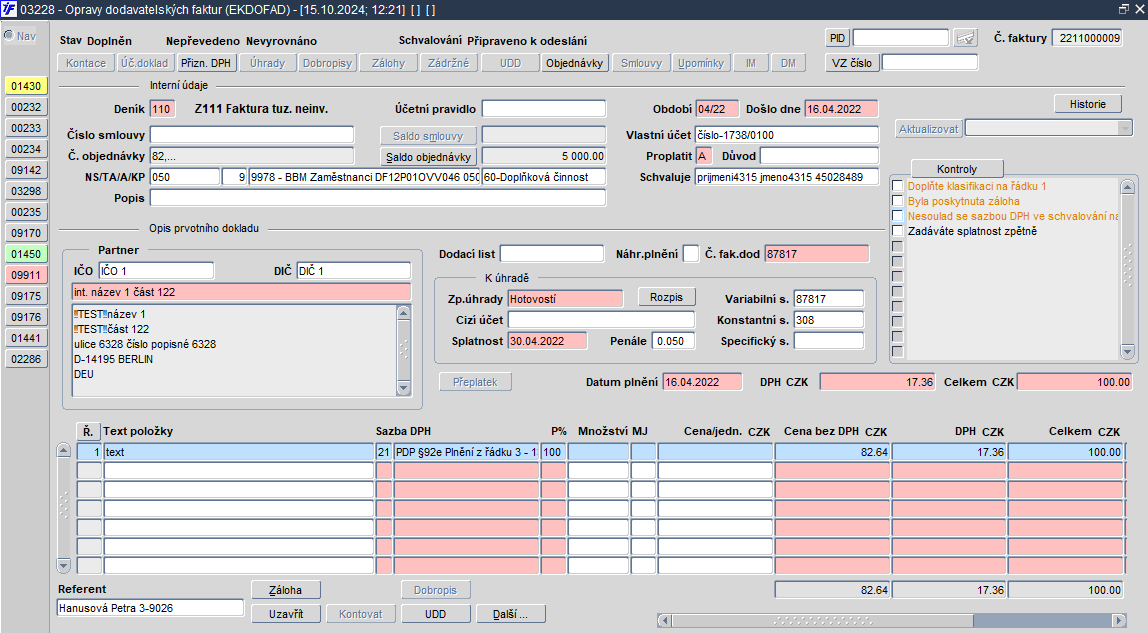The height and width of the screenshot is (633, 1148).
Task: Open the dropdown next to Aktualizovat
Action: pos(1125,129)
